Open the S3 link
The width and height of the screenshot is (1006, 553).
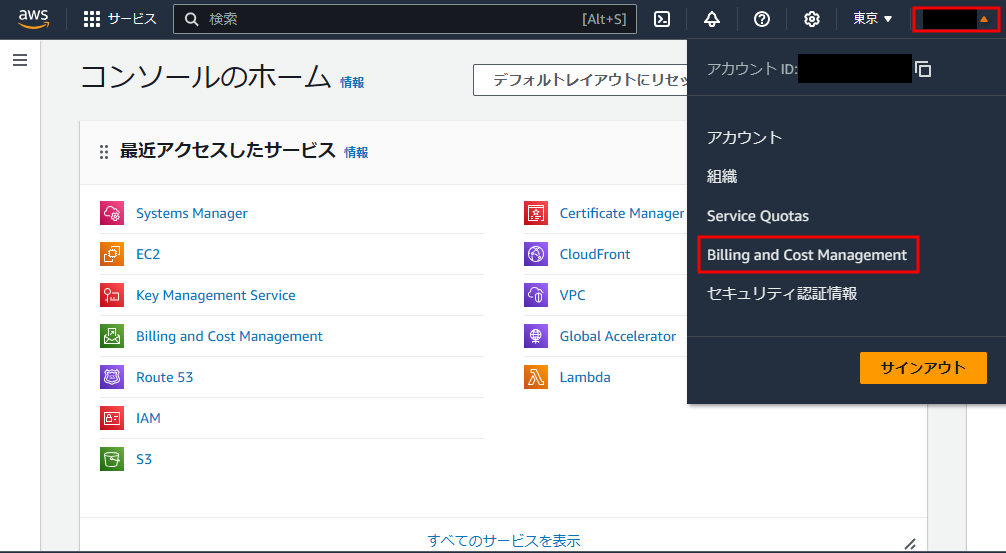(144, 459)
